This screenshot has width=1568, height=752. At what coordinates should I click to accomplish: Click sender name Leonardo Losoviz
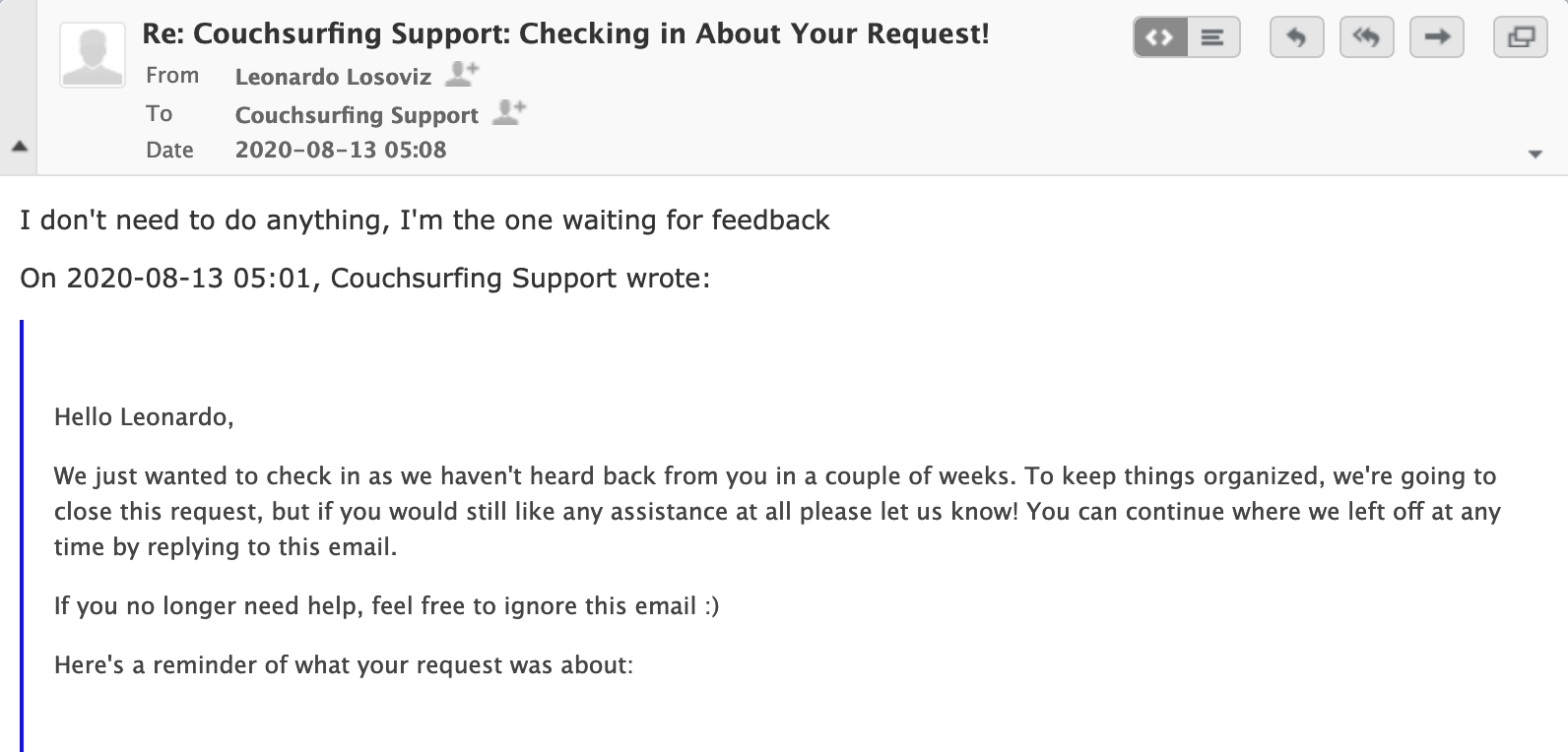pos(333,77)
